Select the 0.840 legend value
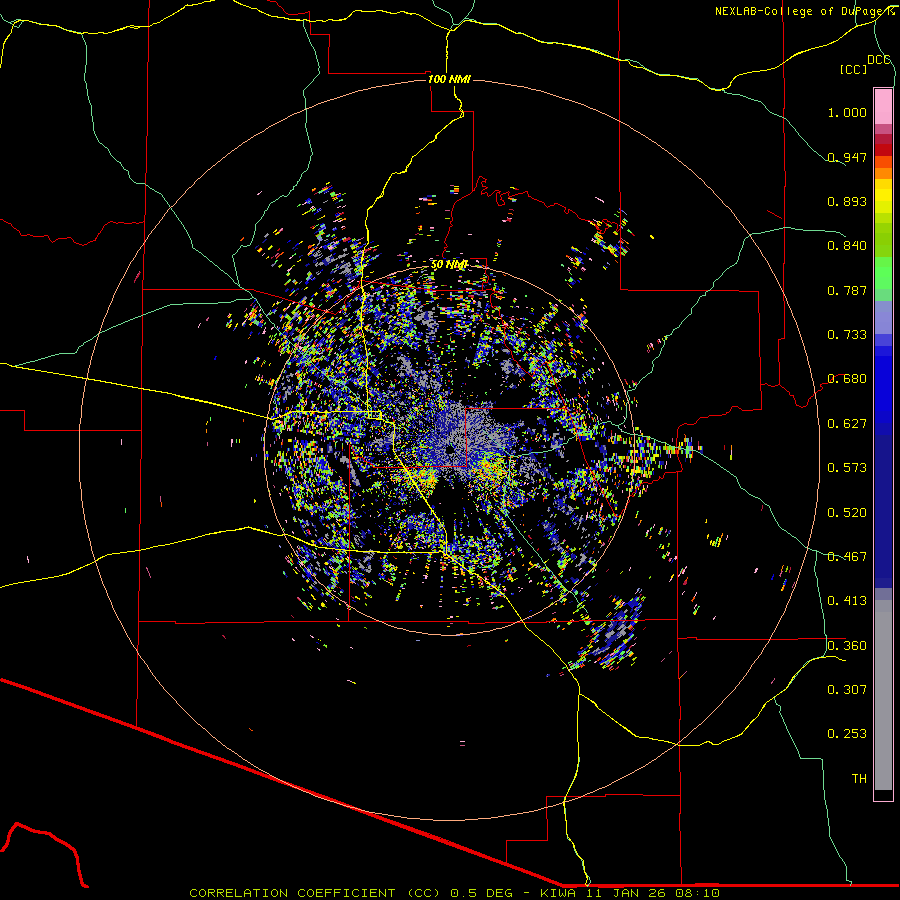This screenshot has width=900, height=900. 847,246
